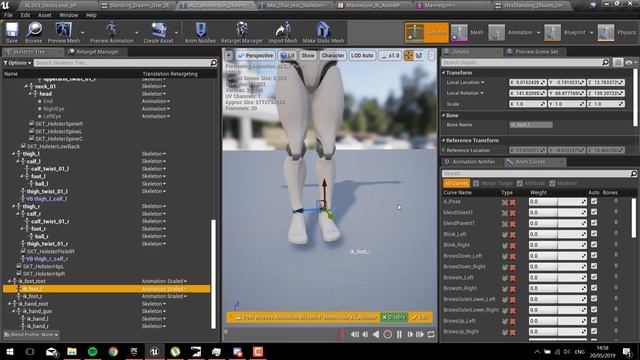Open the Retarget Manager toolbar icon
Screen dimensions: 640x360
tap(242, 33)
